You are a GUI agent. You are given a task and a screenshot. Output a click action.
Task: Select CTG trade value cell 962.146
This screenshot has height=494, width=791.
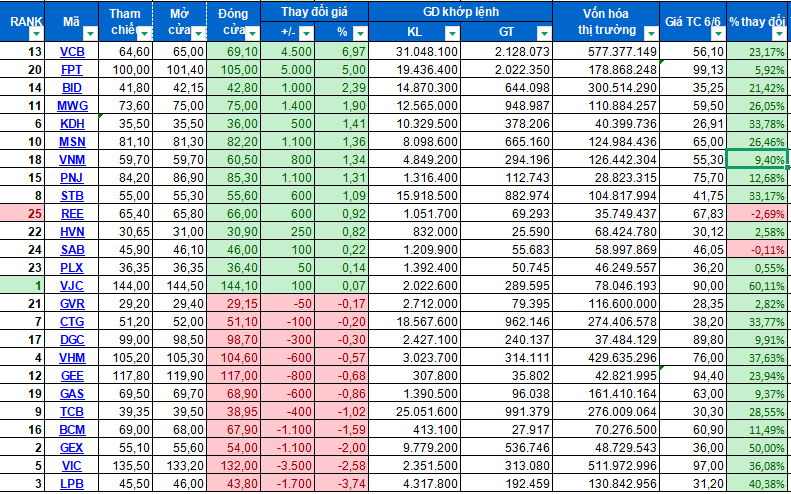point(506,322)
